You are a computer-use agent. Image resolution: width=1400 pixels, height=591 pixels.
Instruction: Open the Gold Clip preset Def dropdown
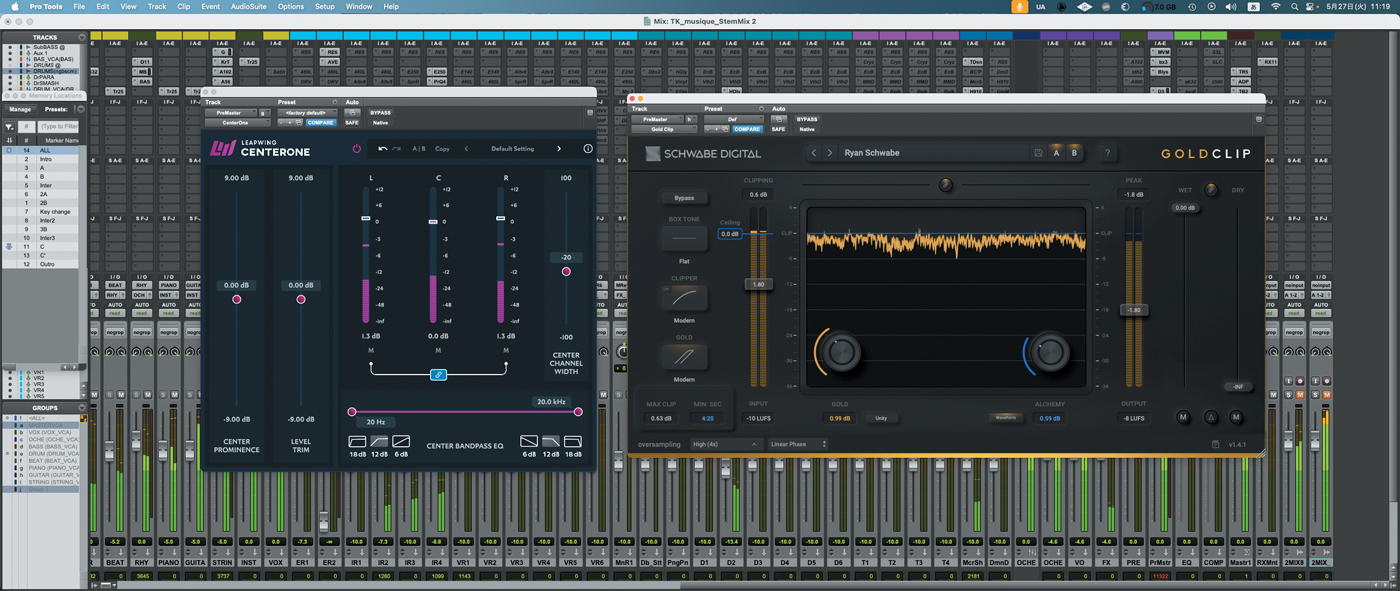[733, 119]
